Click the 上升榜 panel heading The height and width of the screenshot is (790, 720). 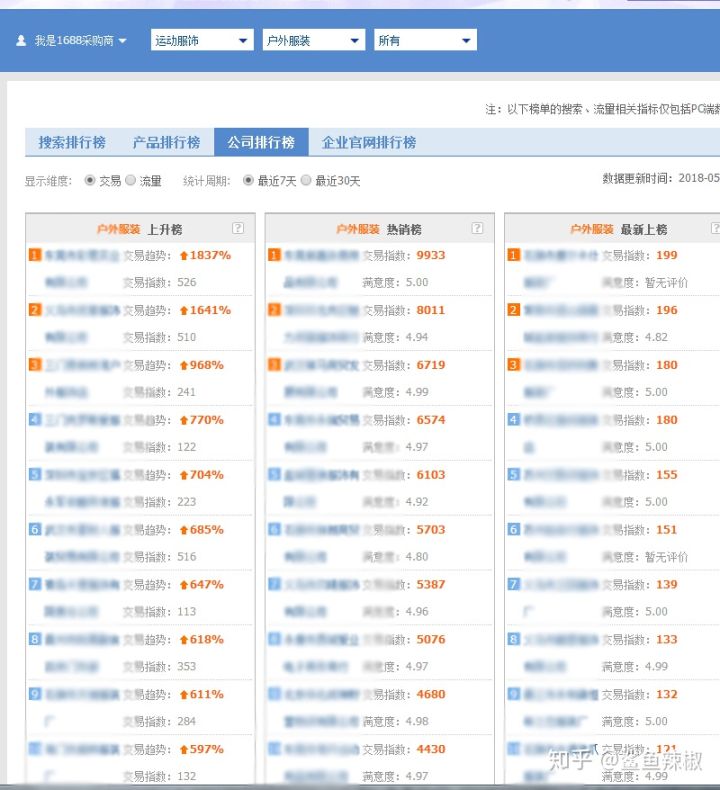click(x=140, y=229)
